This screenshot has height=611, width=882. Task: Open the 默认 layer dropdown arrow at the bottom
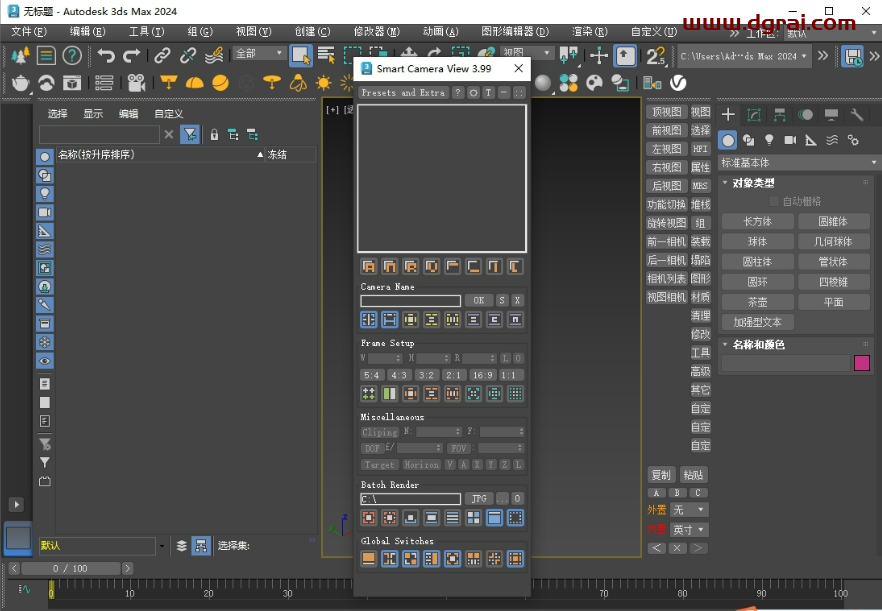pos(162,546)
